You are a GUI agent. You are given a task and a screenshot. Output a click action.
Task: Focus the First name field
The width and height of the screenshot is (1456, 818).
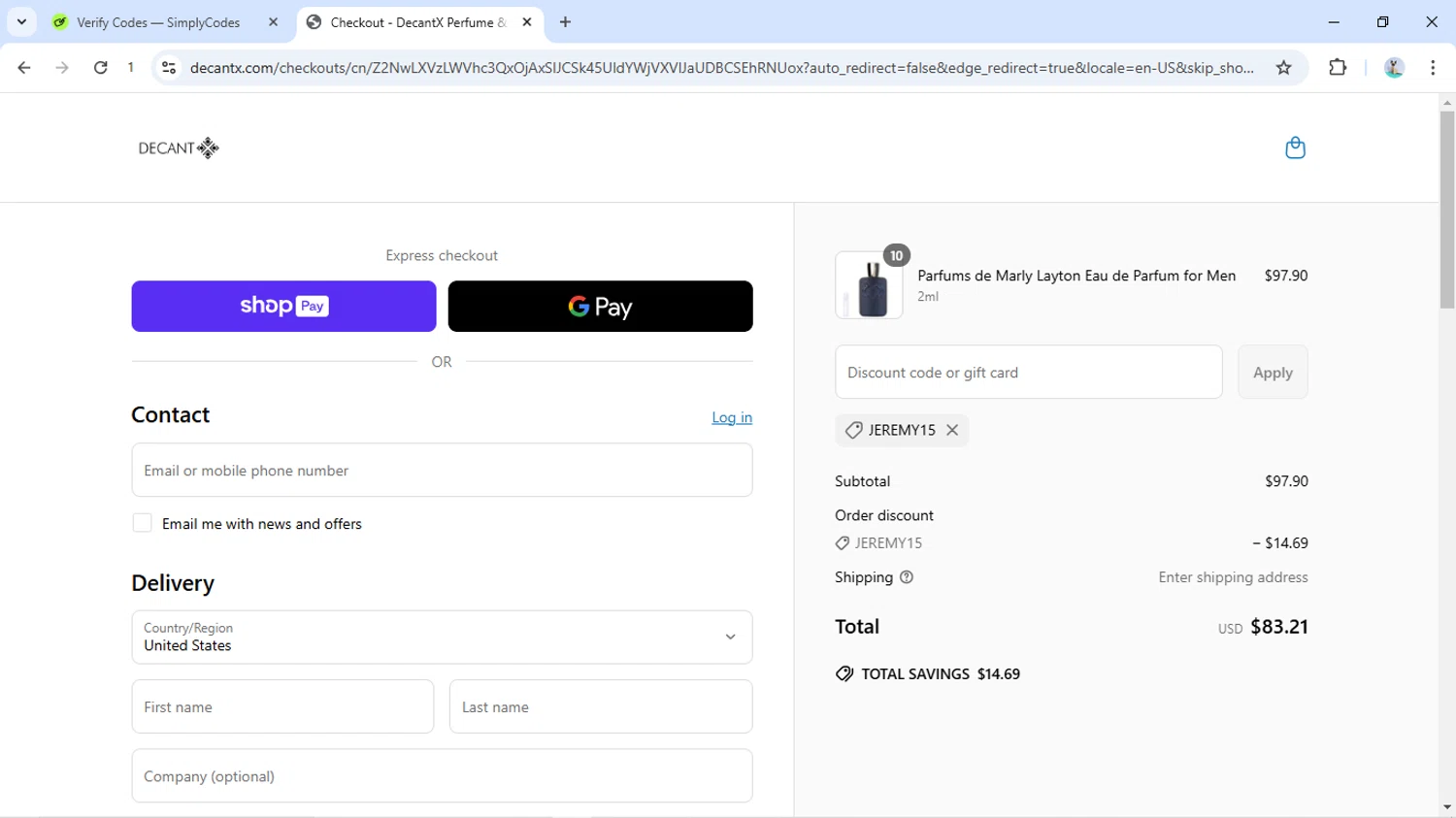[x=282, y=706]
